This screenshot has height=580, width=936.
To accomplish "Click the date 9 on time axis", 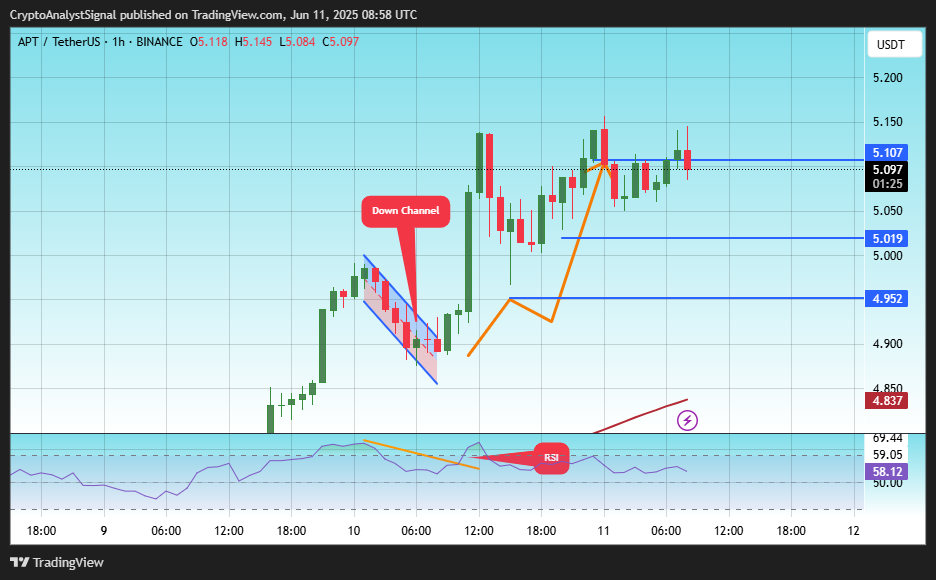I will pos(104,530).
